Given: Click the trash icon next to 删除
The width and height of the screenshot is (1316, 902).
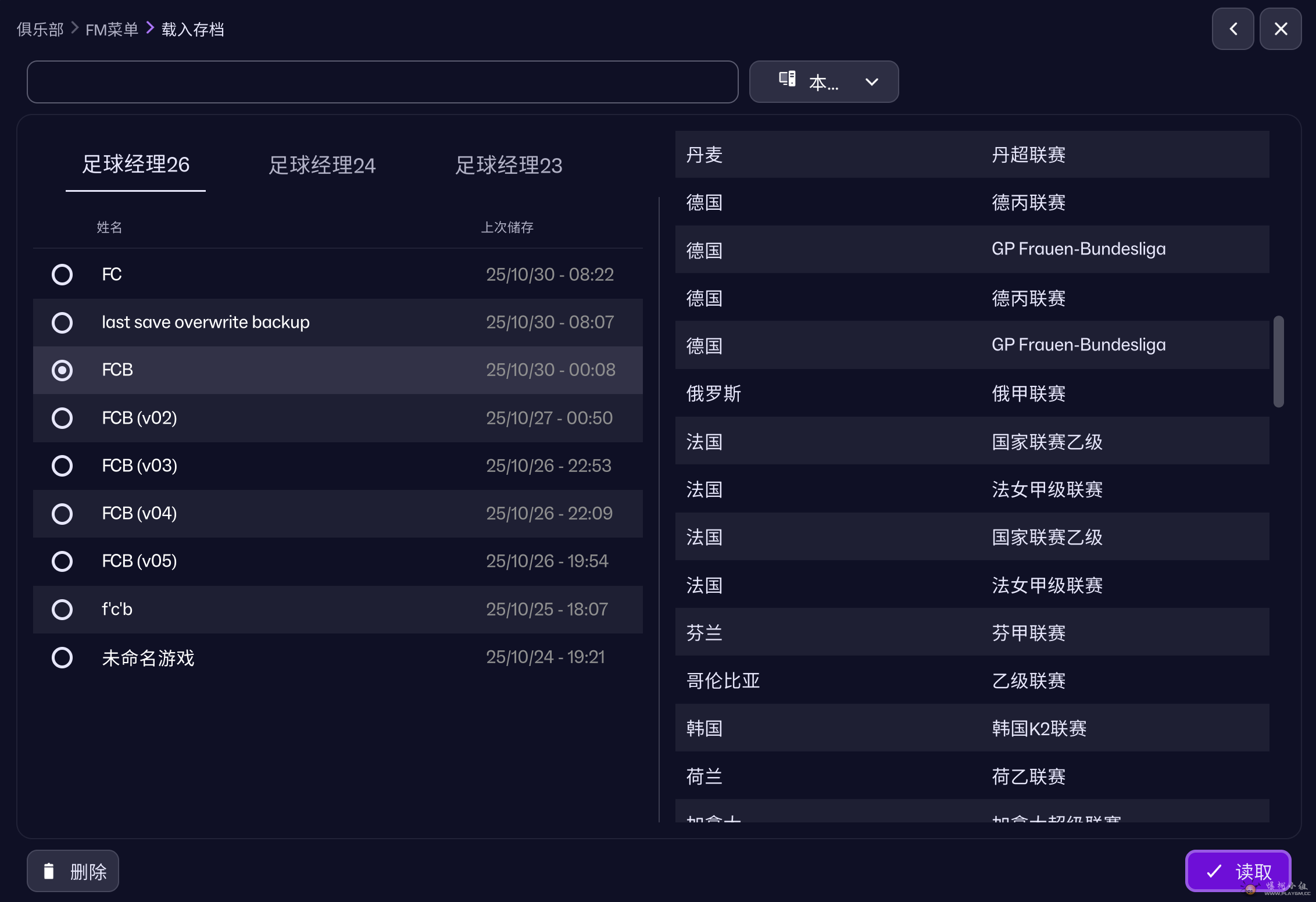Looking at the screenshot, I should (x=50, y=871).
